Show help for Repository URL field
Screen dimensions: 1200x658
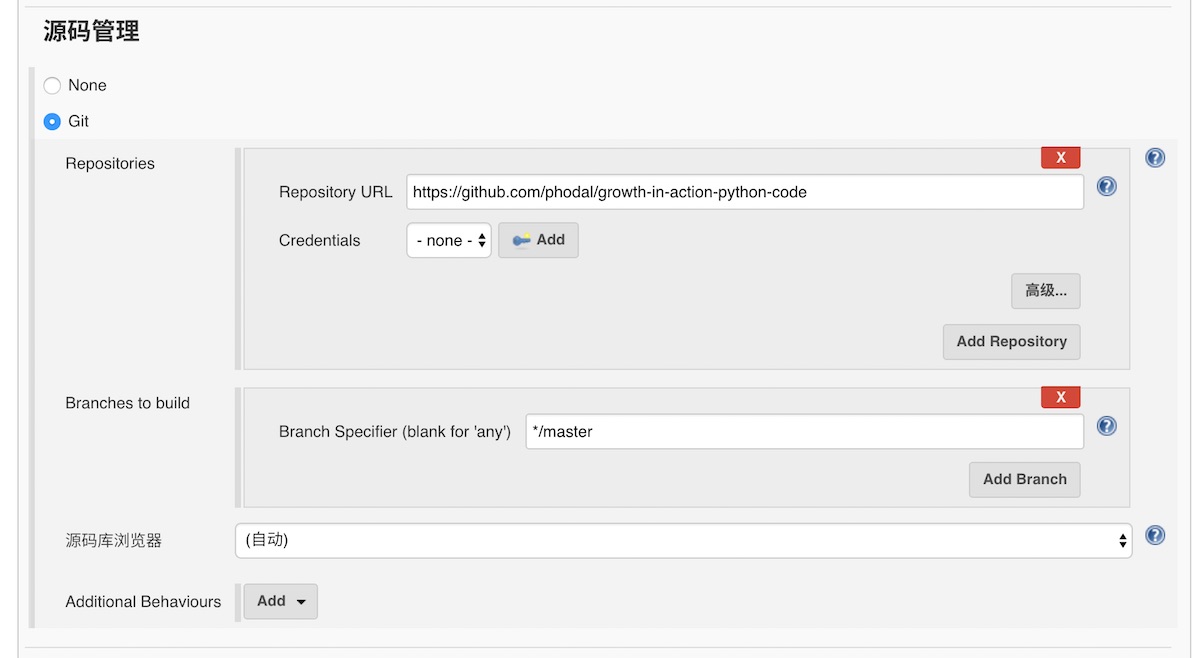point(1106,187)
